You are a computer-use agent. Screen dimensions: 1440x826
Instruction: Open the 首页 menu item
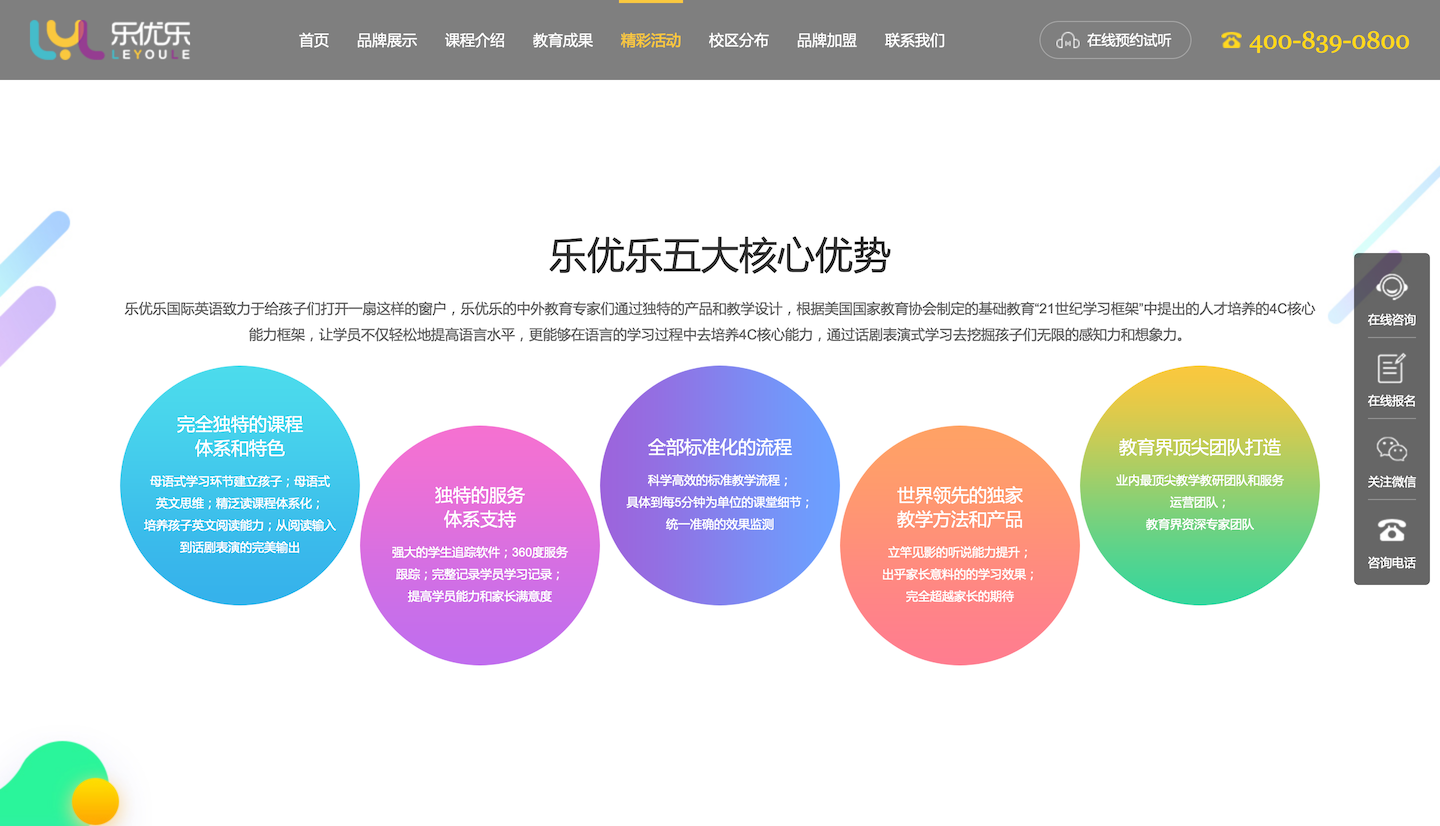pos(314,41)
